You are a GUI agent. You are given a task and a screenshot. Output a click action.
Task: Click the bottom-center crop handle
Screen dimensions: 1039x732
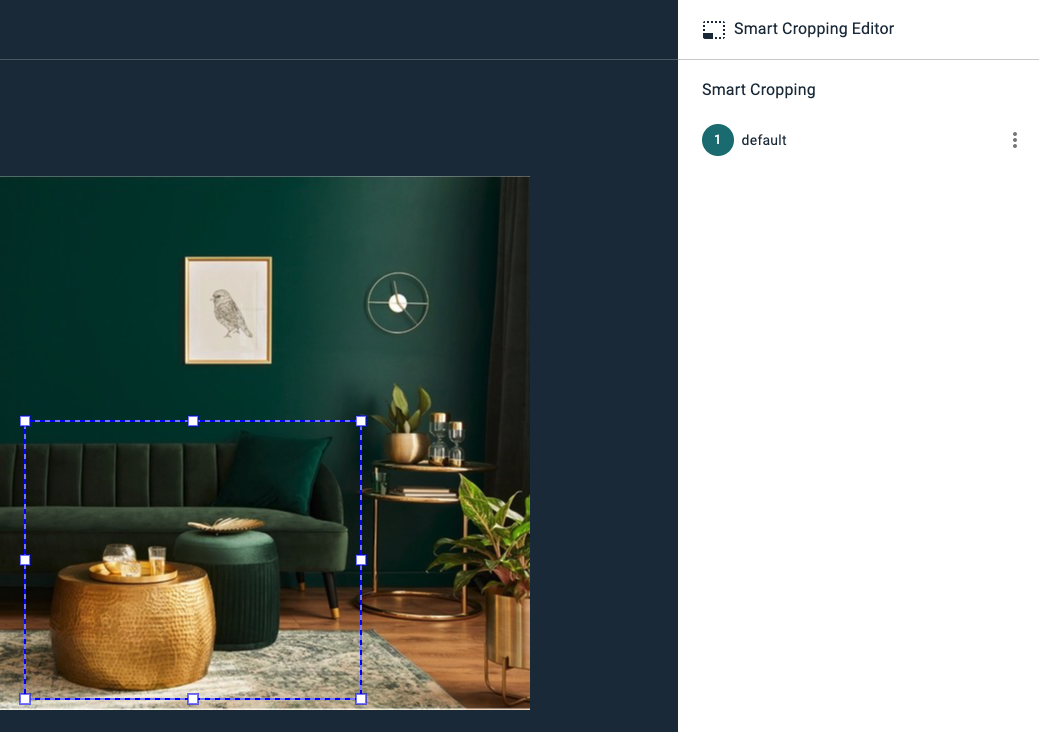point(193,699)
